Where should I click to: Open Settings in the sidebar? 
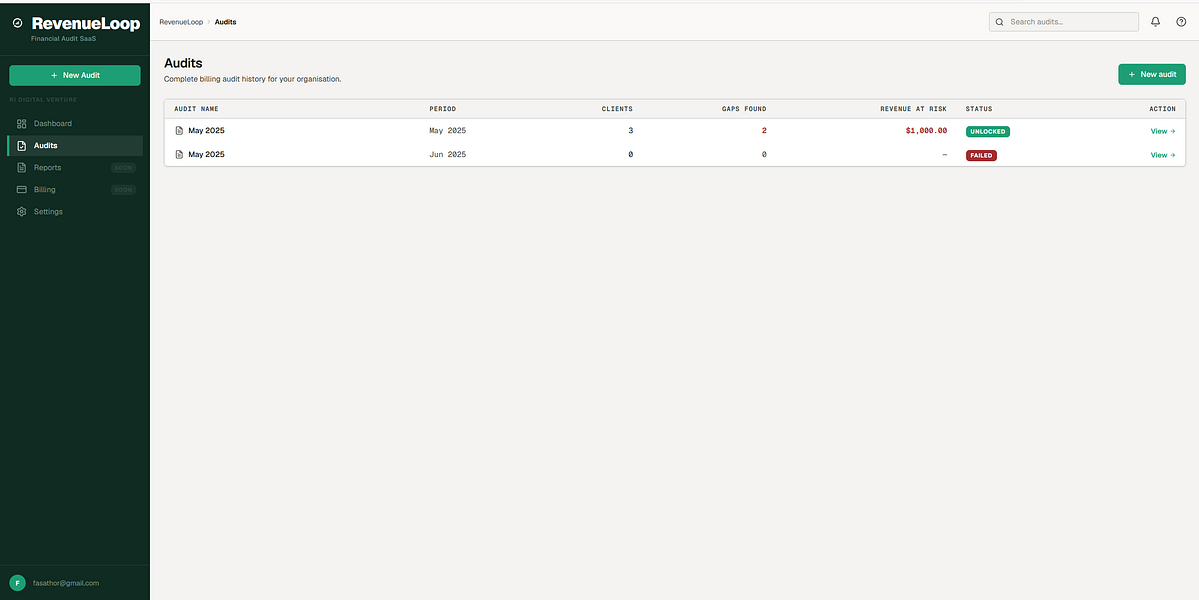click(75, 212)
